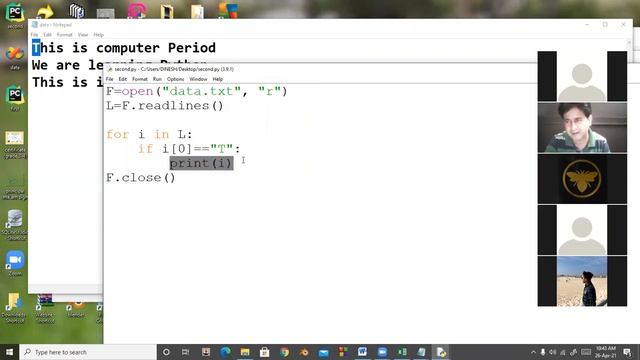The image size is (640, 360).
Task: Switch to Zoom on the taskbar
Action: point(382,352)
